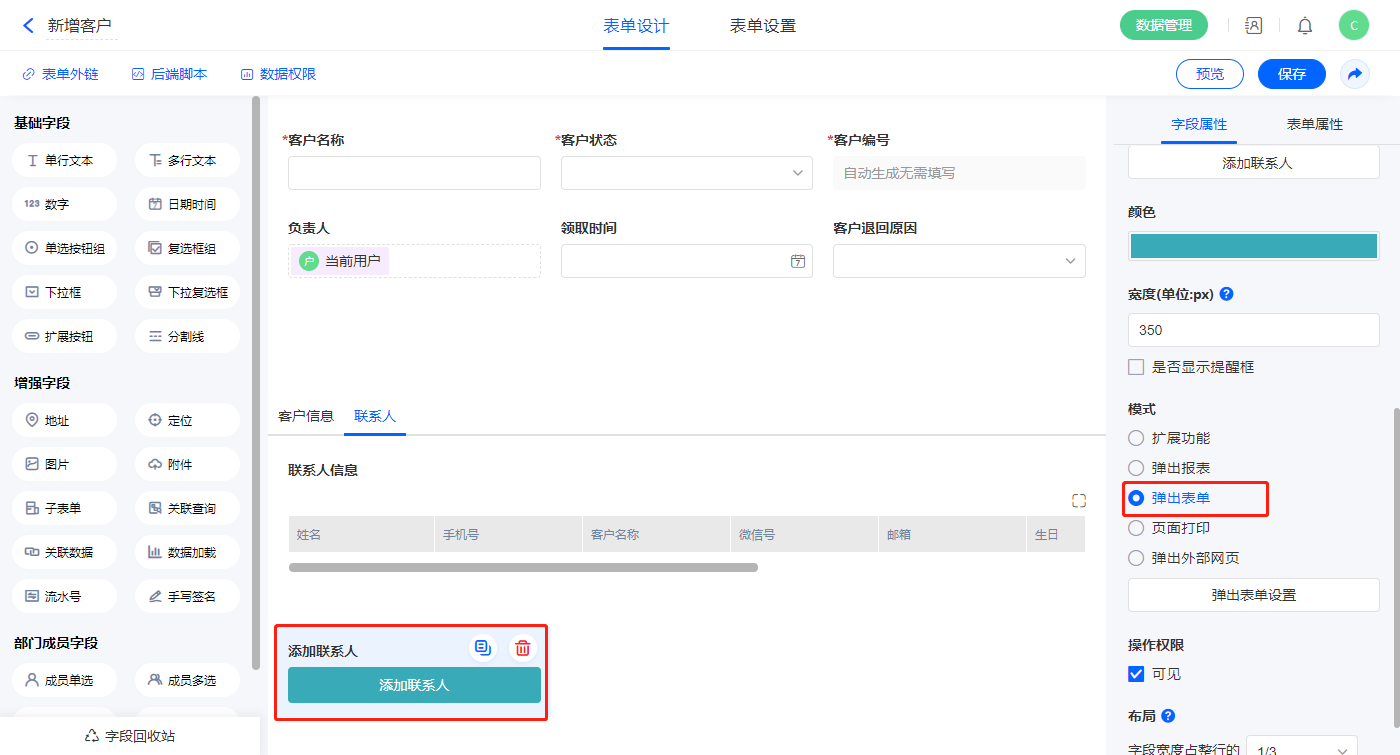Uncheck the 可见 permission checkbox
The width and height of the screenshot is (1400, 755).
pyautogui.click(x=1136, y=674)
